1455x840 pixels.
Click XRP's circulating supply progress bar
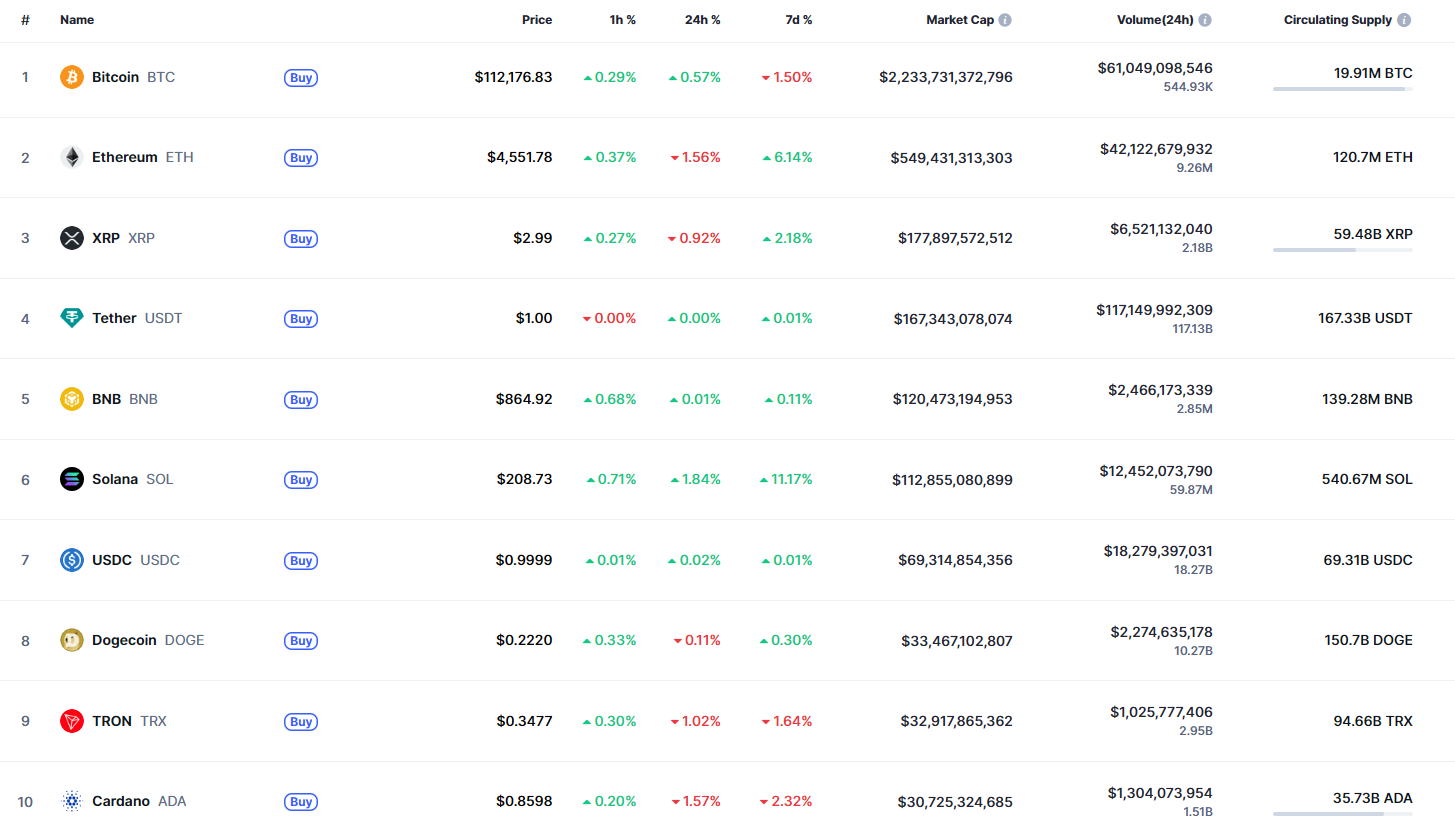(x=1343, y=250)
